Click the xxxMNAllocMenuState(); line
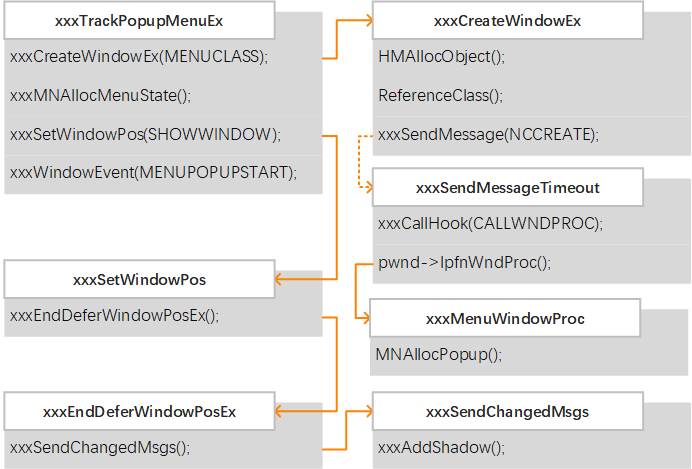This screenshot has width=692, height=469. pos(100,96)
